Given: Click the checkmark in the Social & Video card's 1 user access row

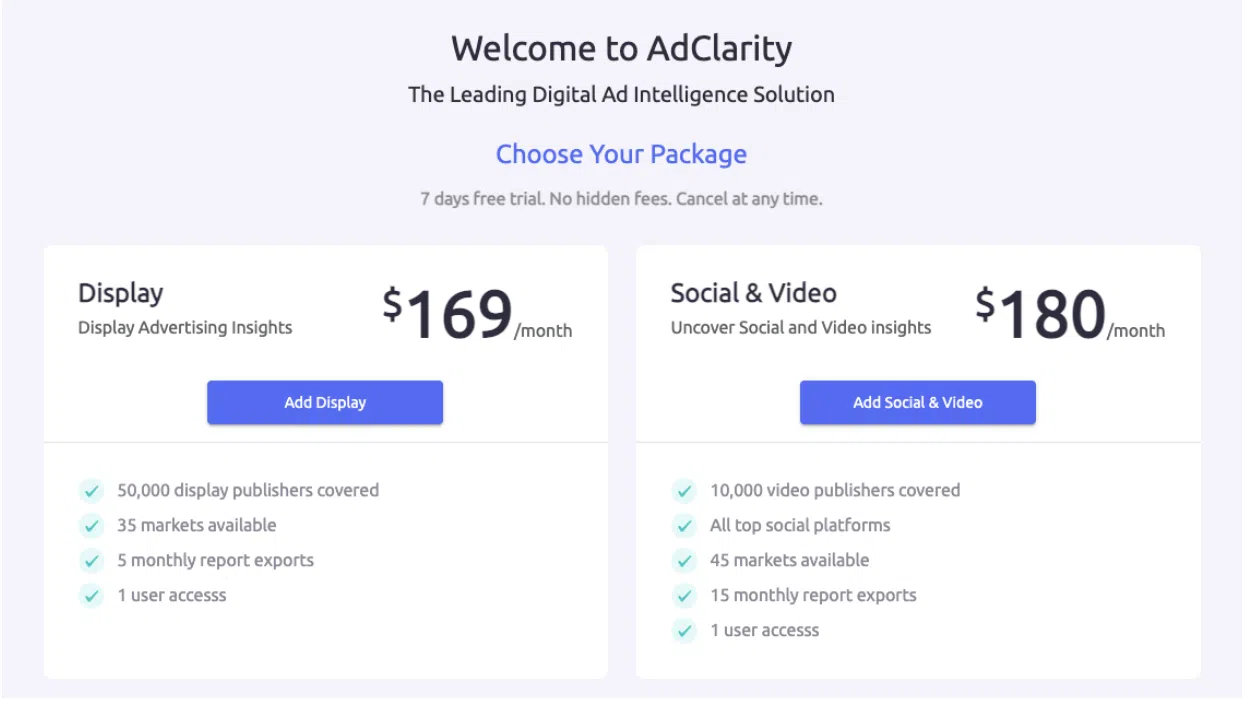Looking at the screenshot, I should [x=684, y=631].
